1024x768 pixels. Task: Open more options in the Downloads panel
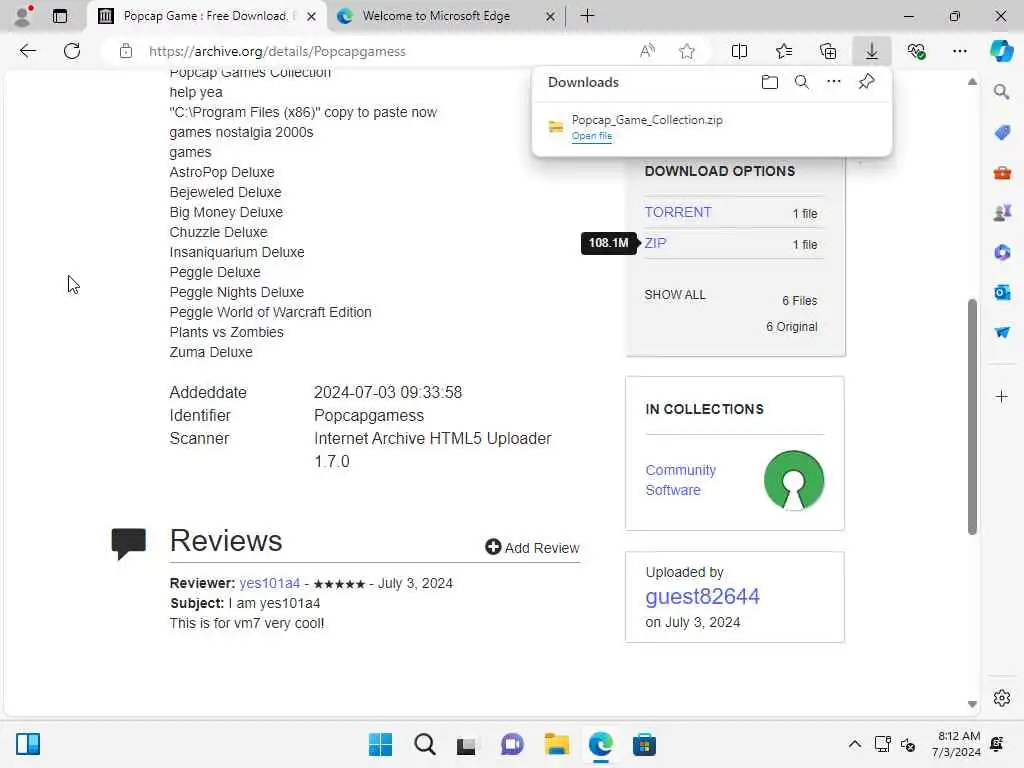click(x=833, y=82)
